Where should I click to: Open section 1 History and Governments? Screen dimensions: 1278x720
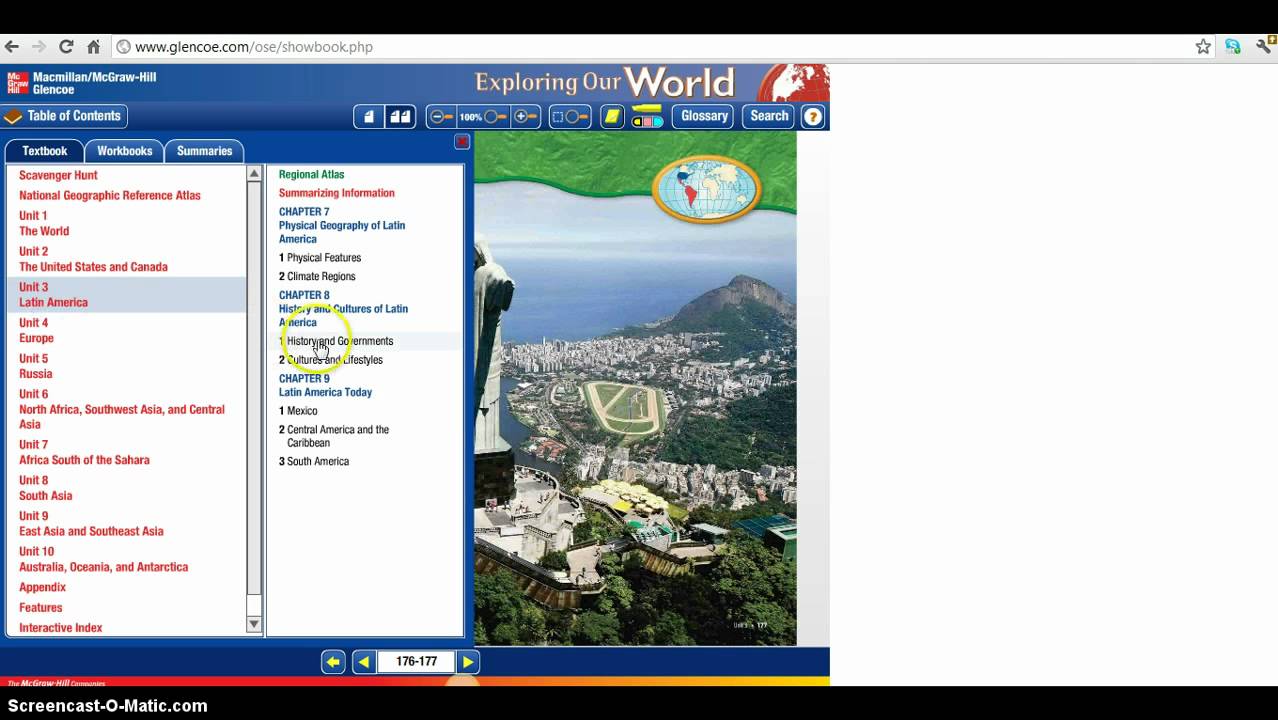click(x=336, y=341)
